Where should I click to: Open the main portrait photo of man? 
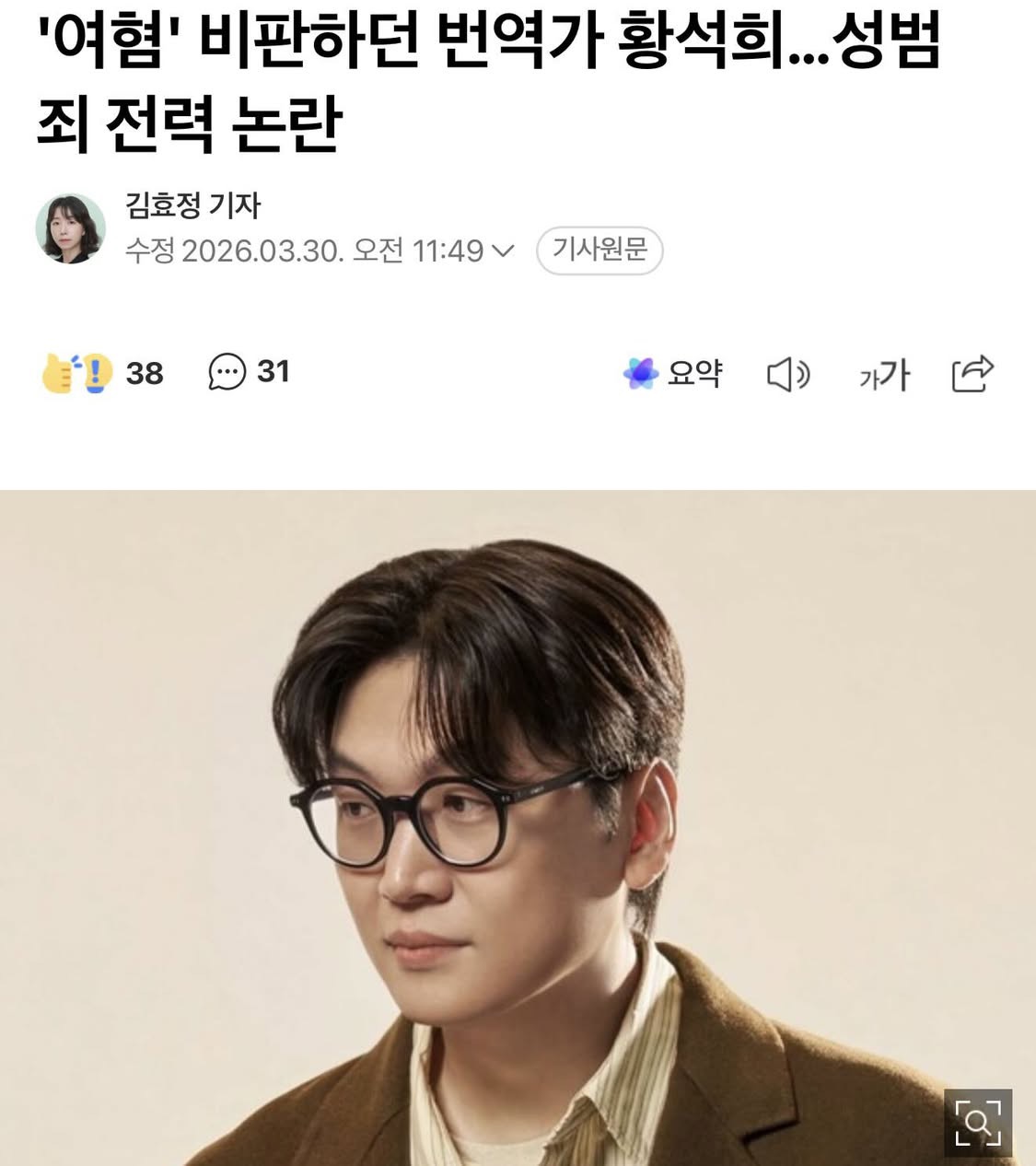pos(518,828)
